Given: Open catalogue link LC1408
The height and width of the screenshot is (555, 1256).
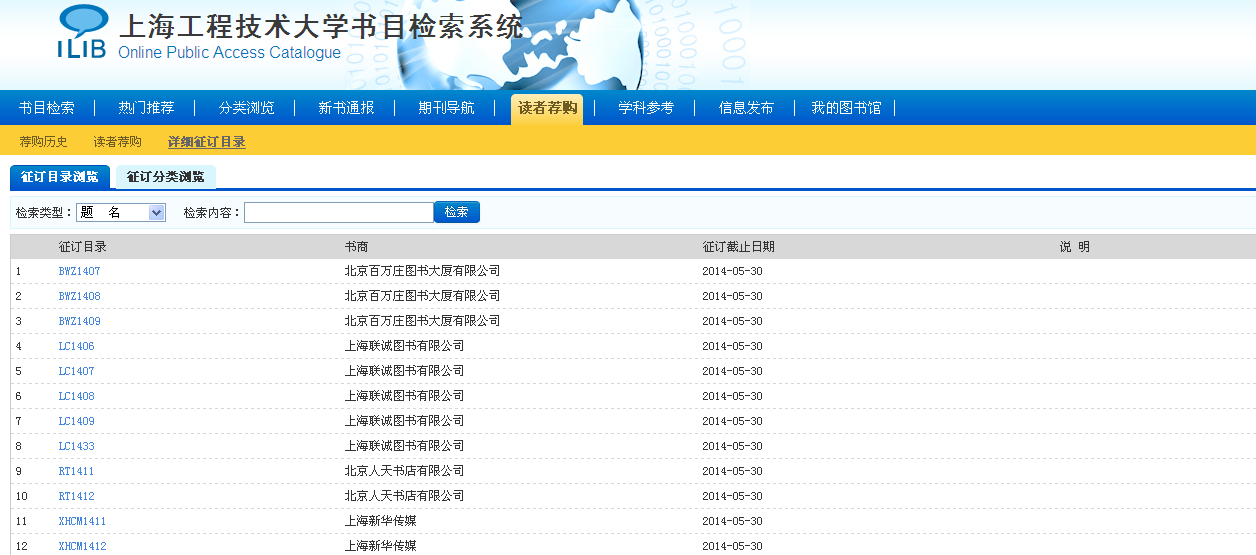Looking at the screenshot, I should pos(76,396).
